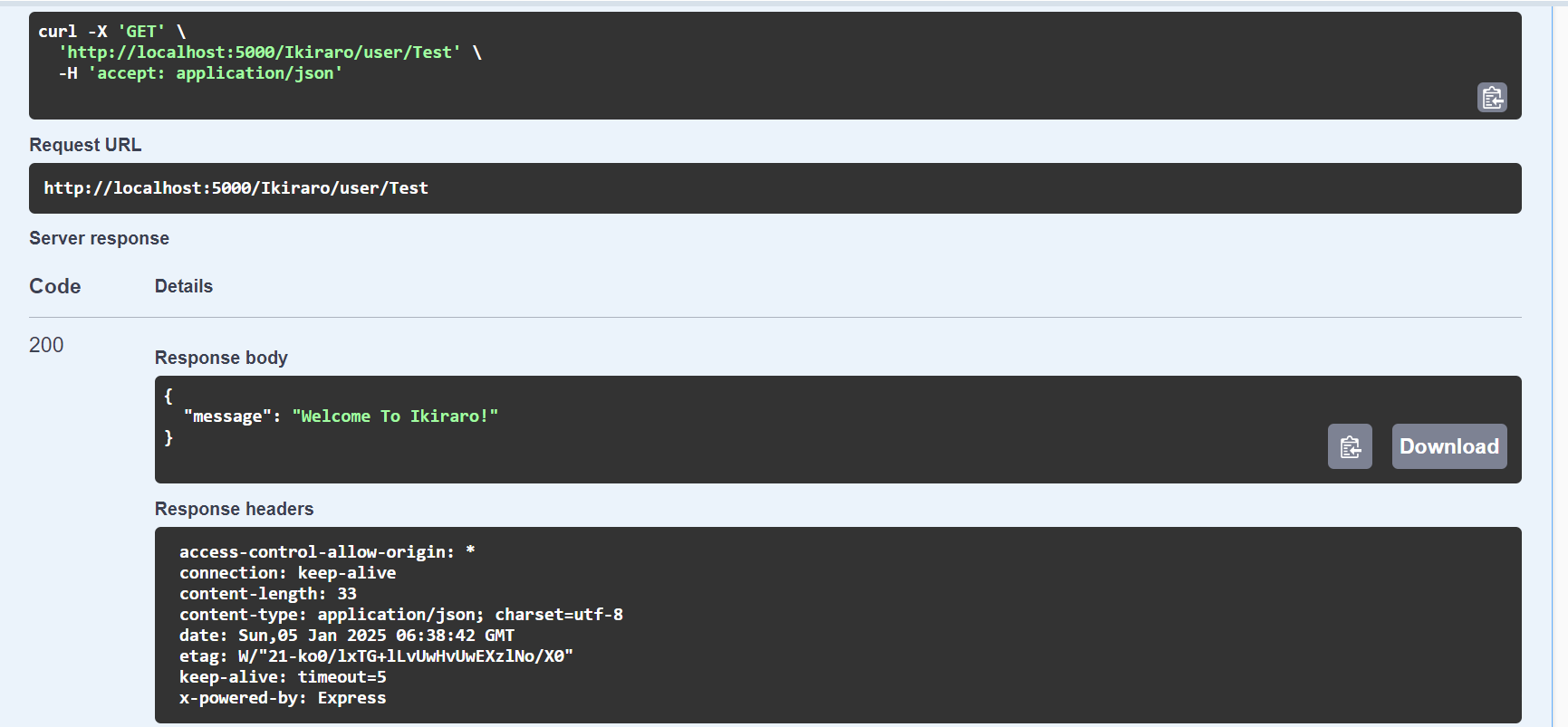Click the 200 status code
1568x727 pixels.
point(46,345)
